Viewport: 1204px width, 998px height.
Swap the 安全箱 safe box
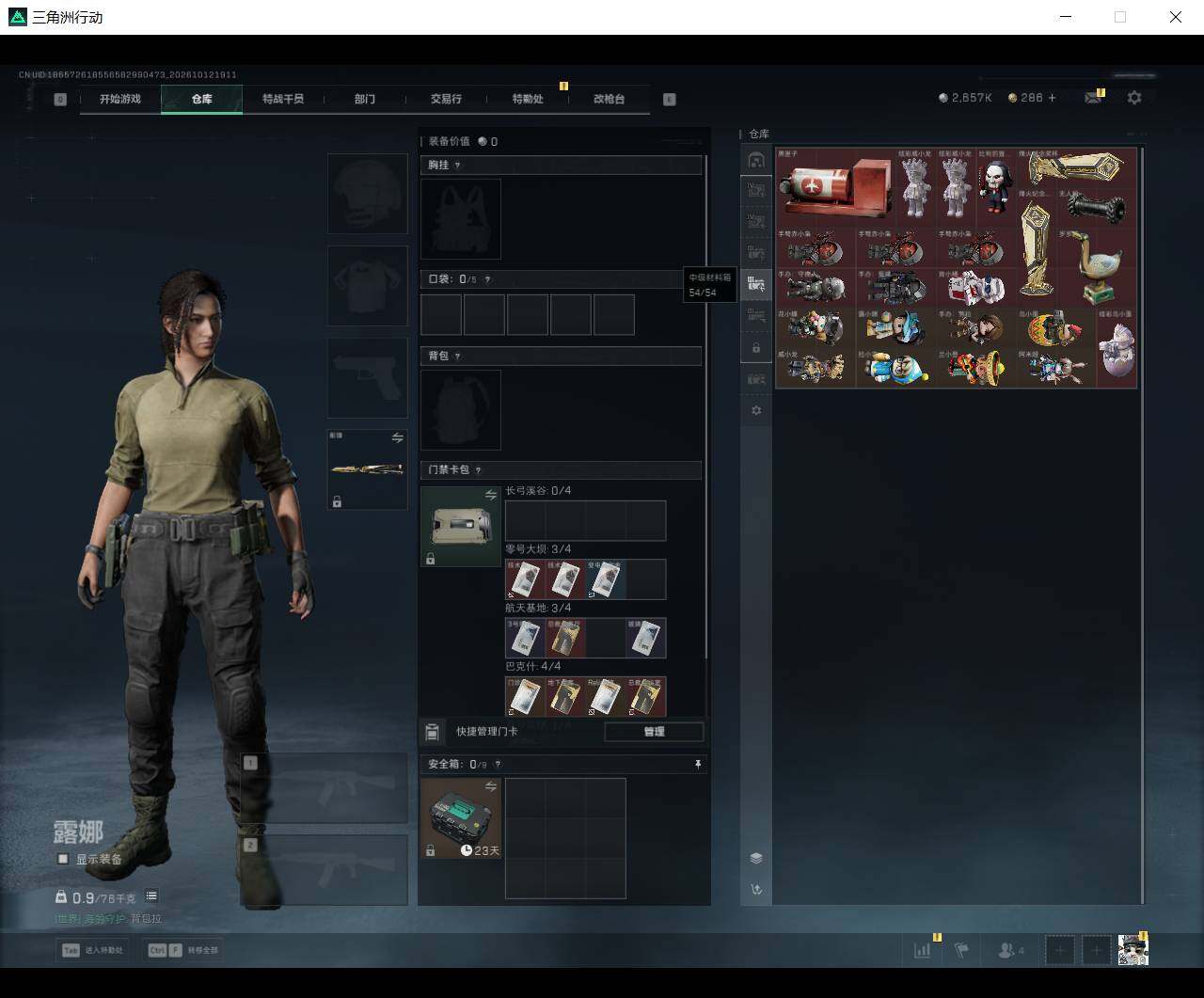point(491,786)
